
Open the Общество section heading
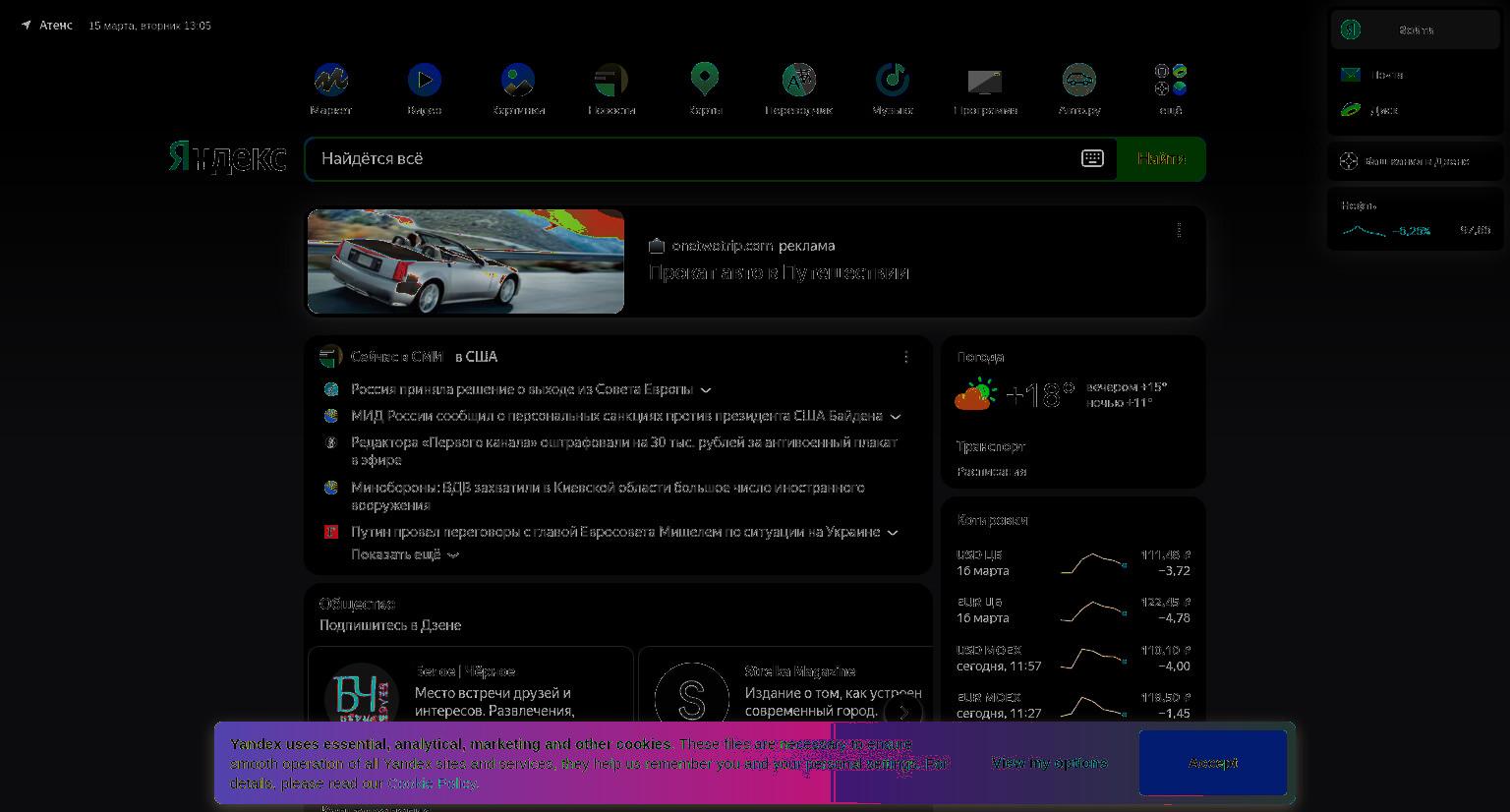(357, 604)
